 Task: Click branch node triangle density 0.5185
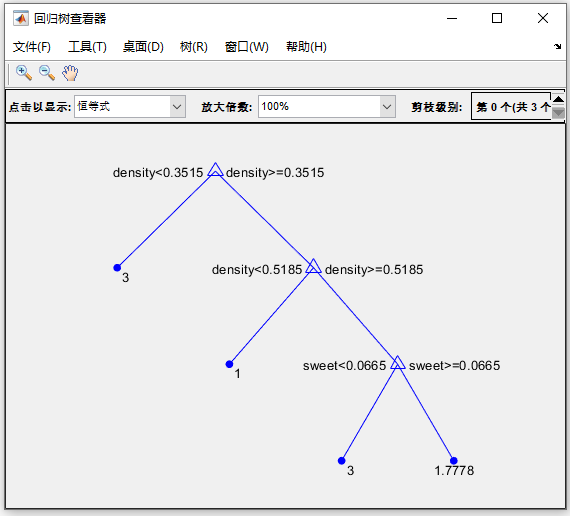[x=313, y=267]
